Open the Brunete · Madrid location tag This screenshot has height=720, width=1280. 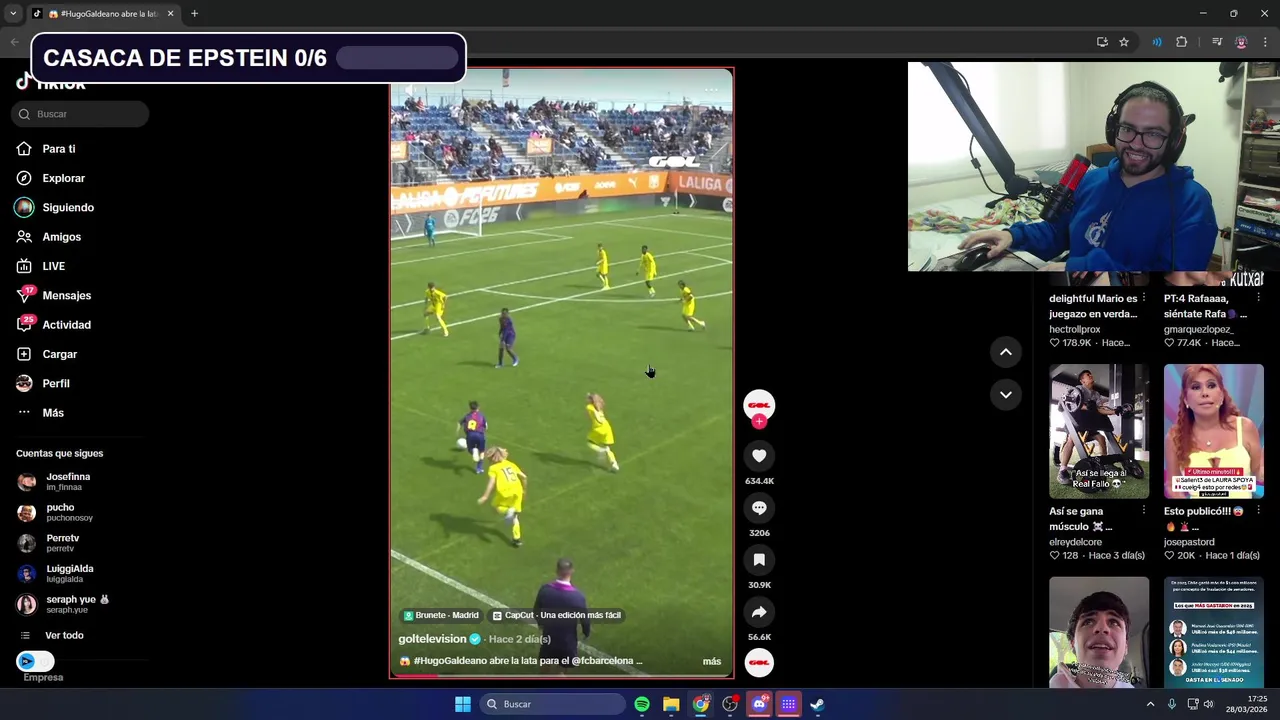[441, 615]
